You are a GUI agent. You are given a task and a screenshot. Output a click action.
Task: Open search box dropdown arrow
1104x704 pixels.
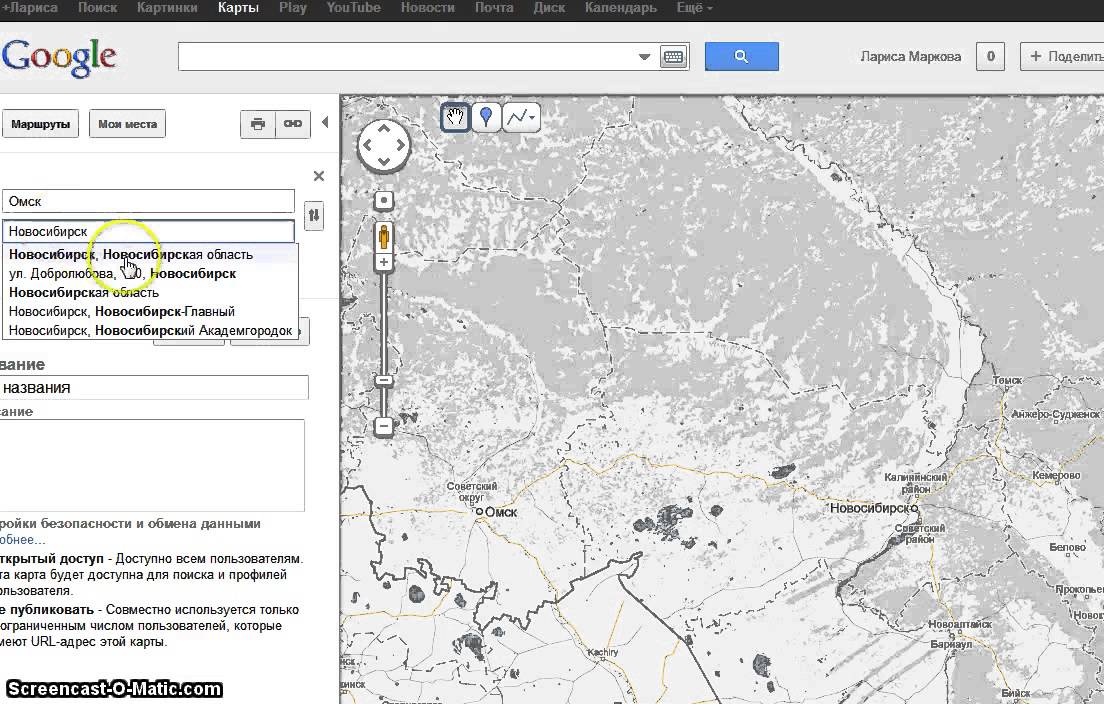tap(644, 57)
